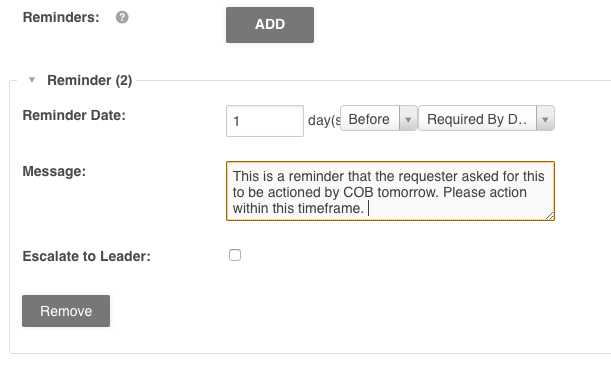Place cursor on word COB in message

358,192
